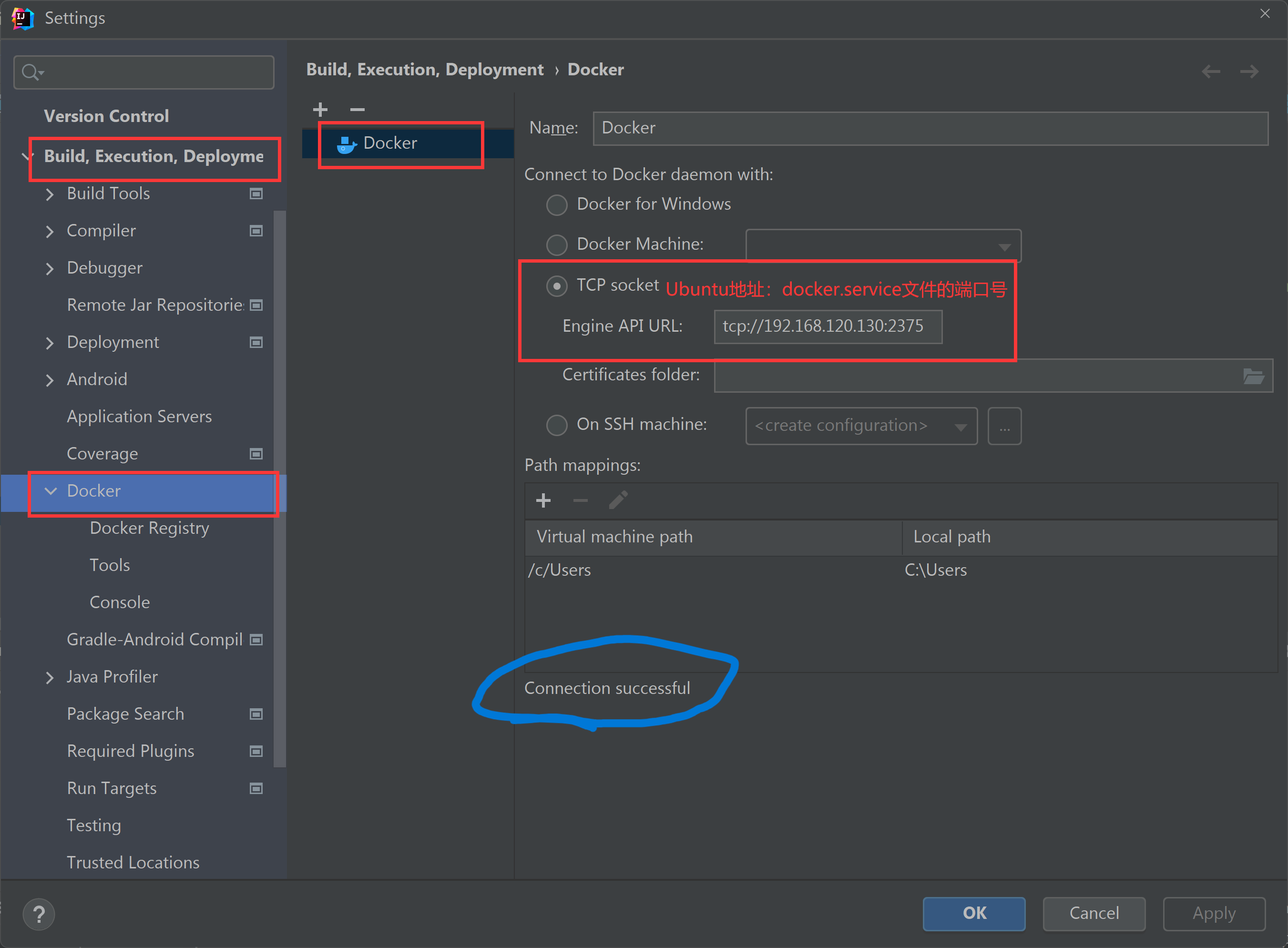1288x948 pixels.
Task: Click Build, Execution, Deployment breadcrumb
Action: 425,70
